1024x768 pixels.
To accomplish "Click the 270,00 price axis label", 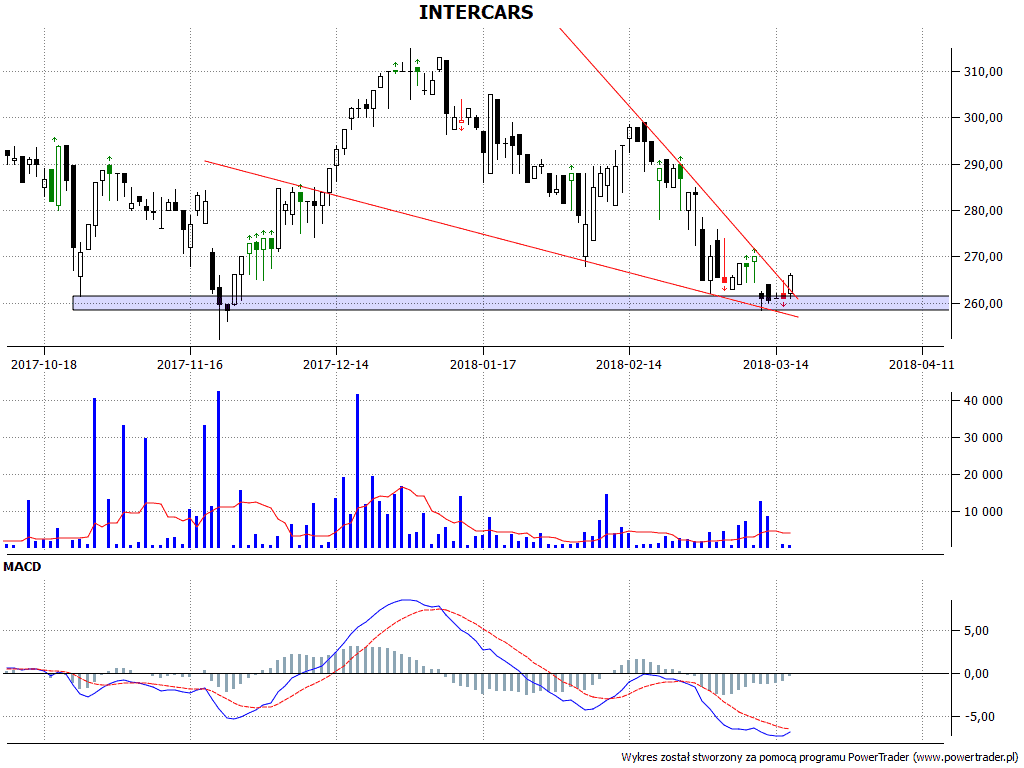I will coord(984,257).
